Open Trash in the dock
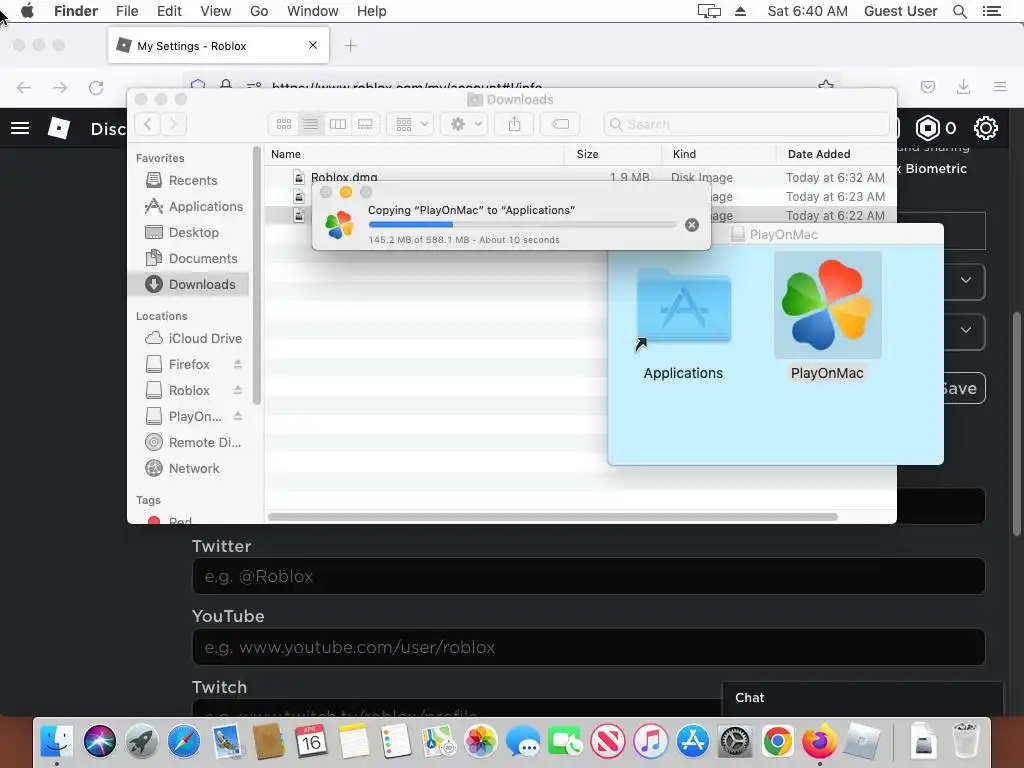Viewport: 1024px width, 768px height. coord(966,742)
